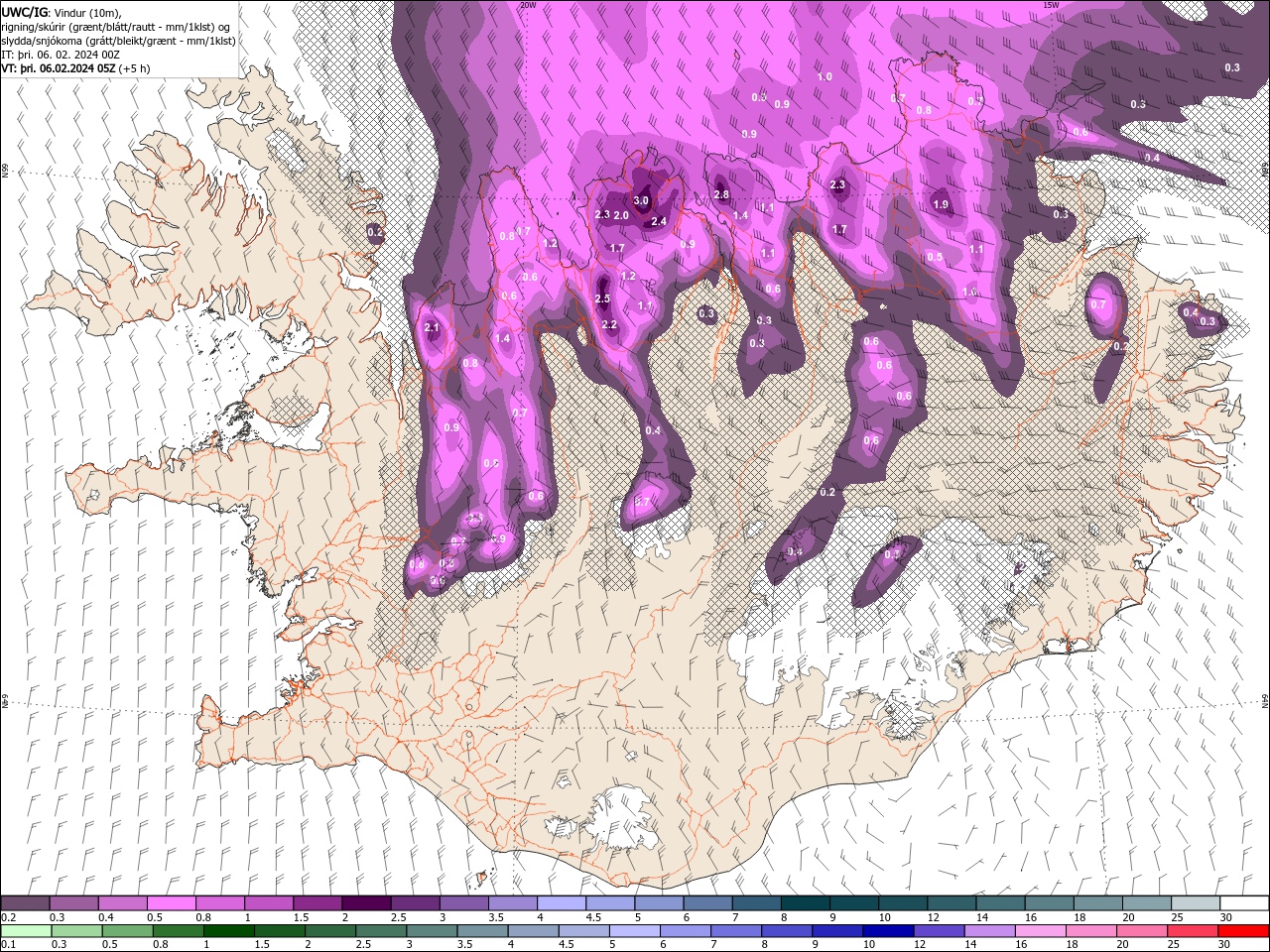Select the darkest purple snow swatch starting at 2
1270x952 pixels.
(x=367, y=903)
